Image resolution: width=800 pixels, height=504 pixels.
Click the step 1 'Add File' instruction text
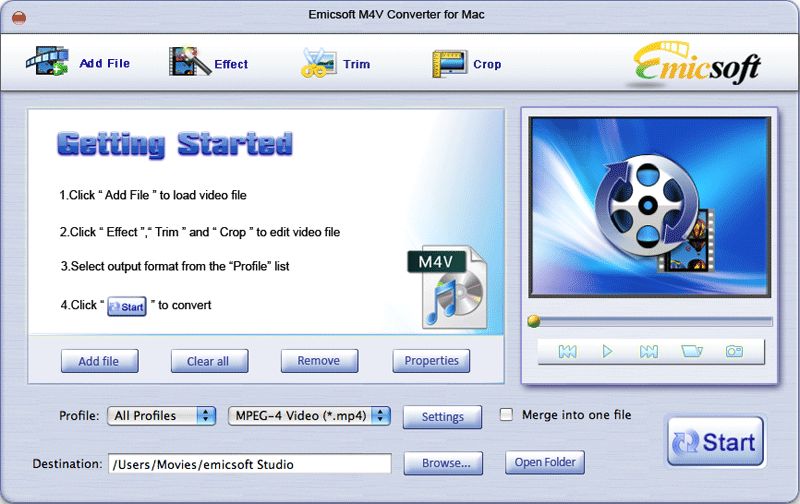tap(153, 195)
